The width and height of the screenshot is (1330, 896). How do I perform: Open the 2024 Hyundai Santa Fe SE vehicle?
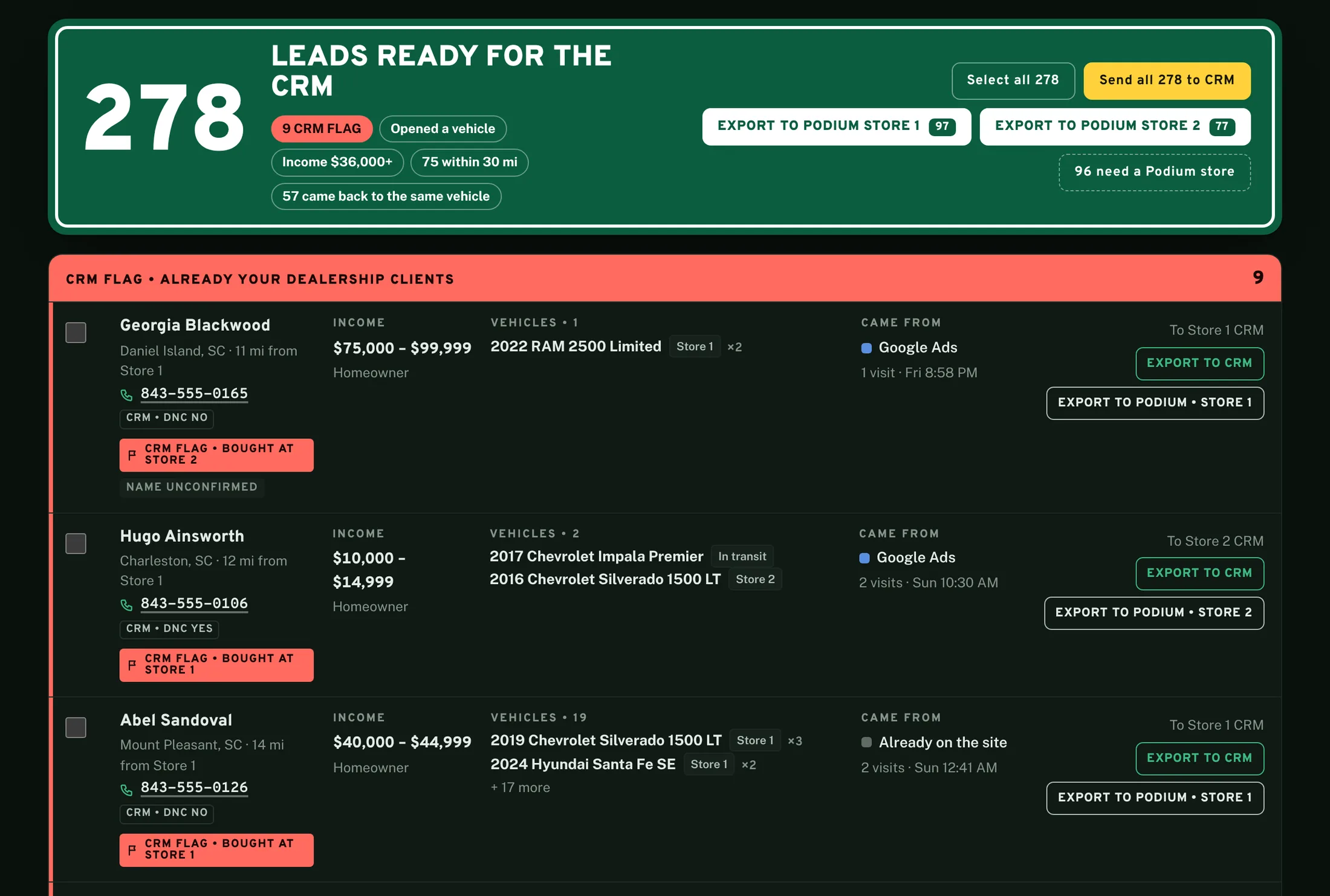pos(583,764)
